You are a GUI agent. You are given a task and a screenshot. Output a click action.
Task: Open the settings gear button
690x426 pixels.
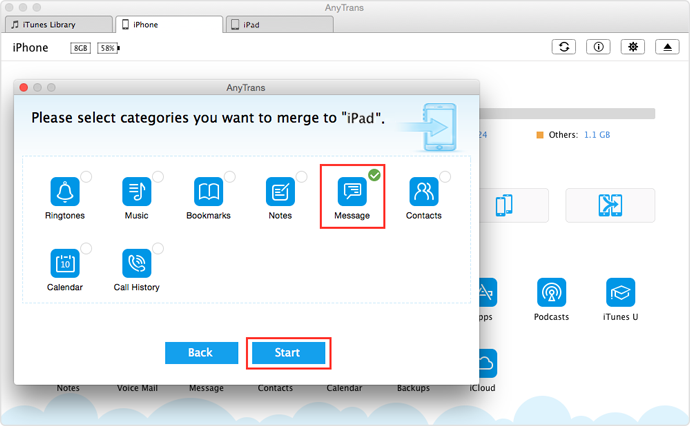pyautogui.click(x=633, y=47)
